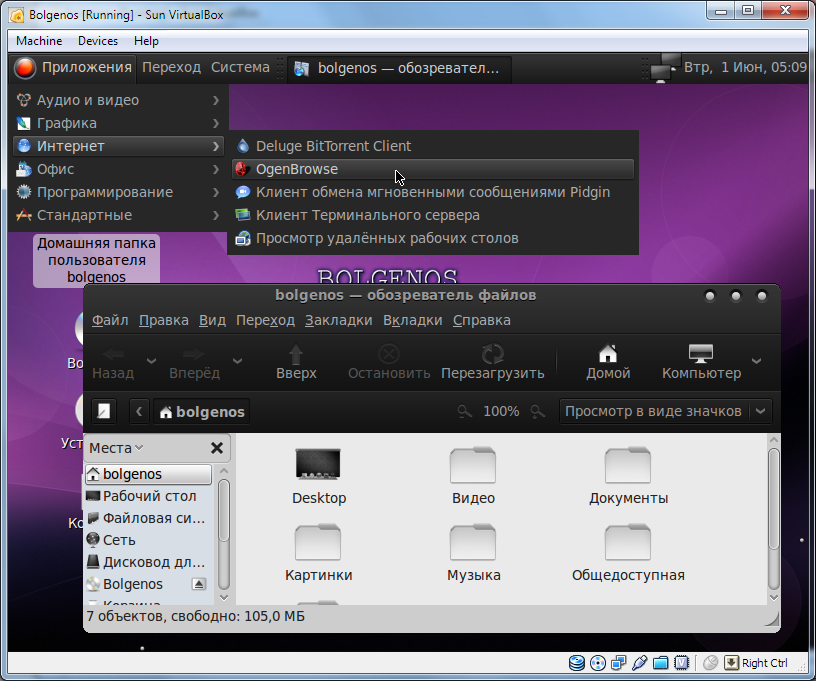Click VirtualBox optical disc status icon

[598, 663]
